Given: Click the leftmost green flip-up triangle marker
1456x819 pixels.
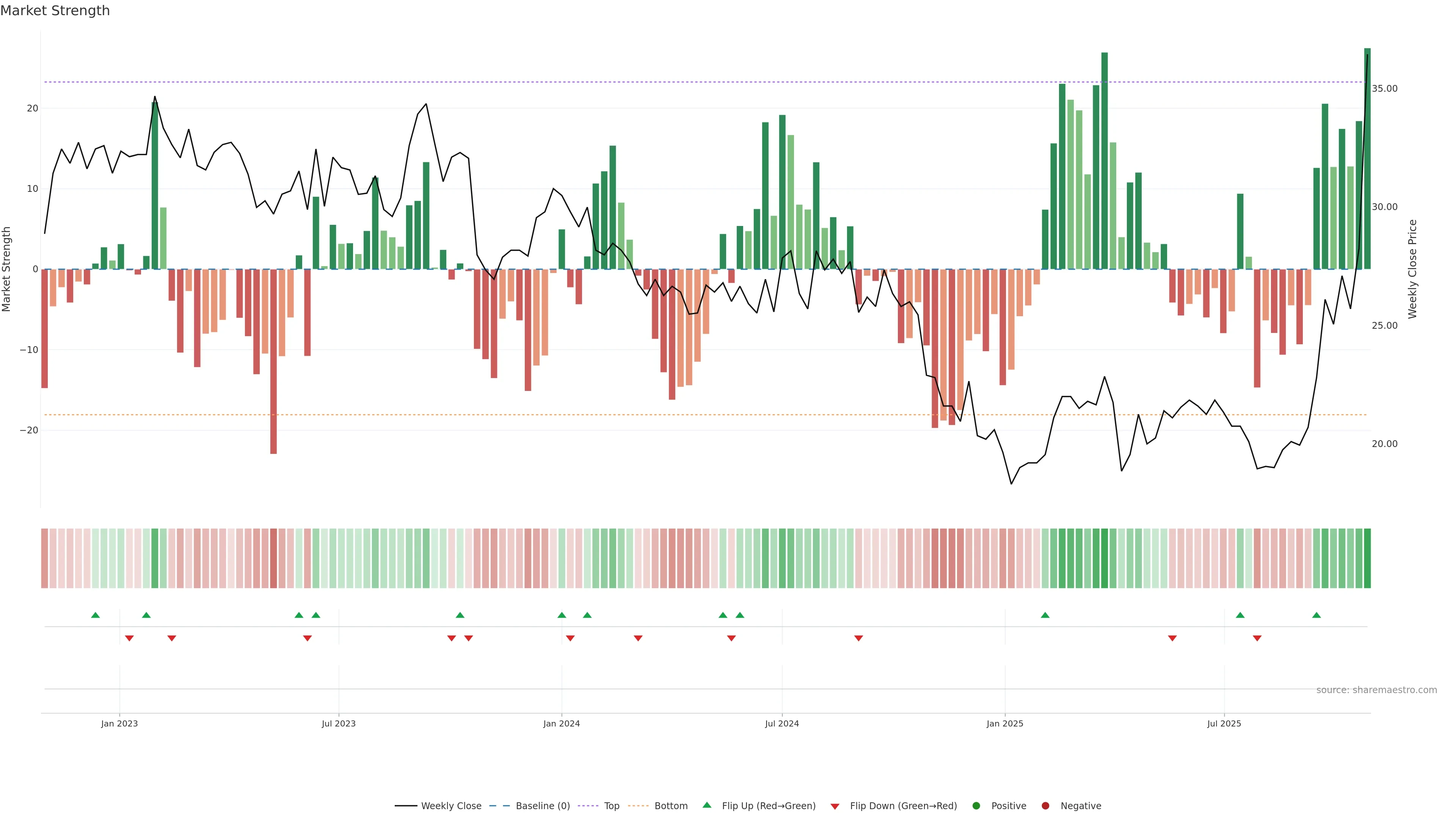Looking at the screenshot, I should coord(96,615).
